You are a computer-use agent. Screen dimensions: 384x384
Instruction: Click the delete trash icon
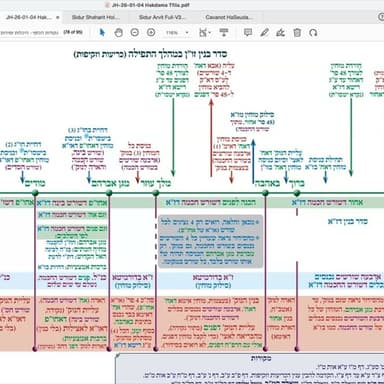[297, 32]
